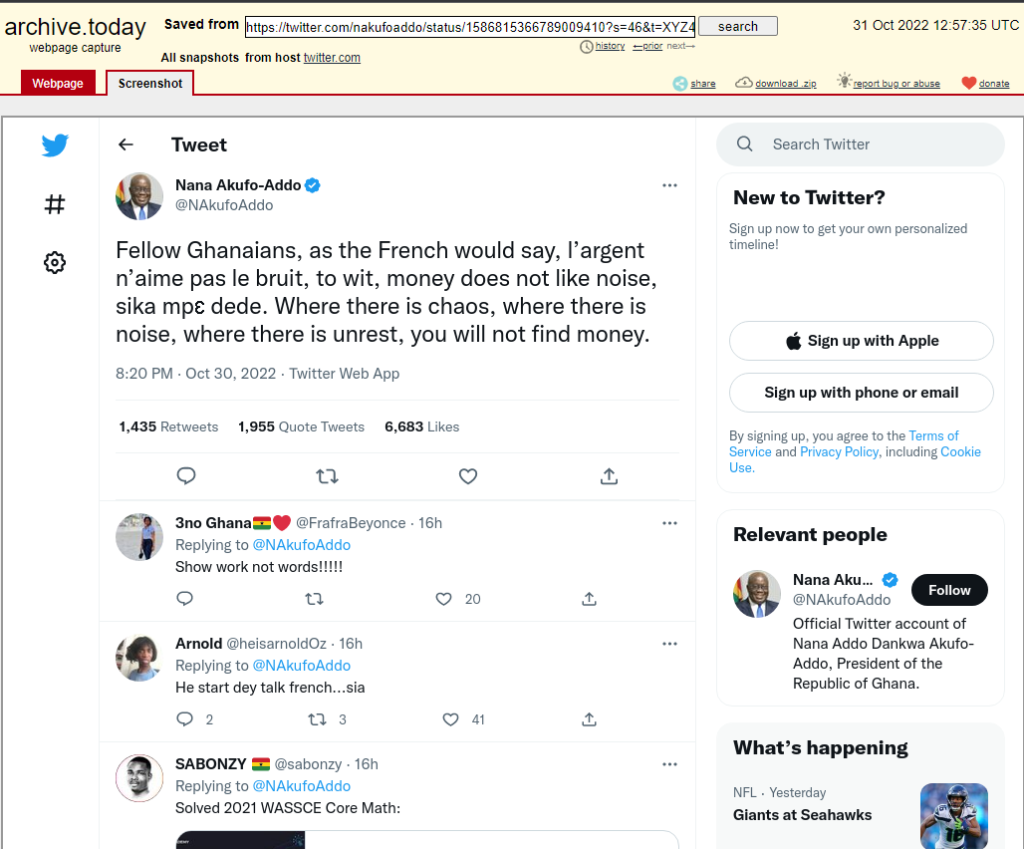1024x849 pixels.
Task: Like the main tweet heart icon
Action: (468, 477)
